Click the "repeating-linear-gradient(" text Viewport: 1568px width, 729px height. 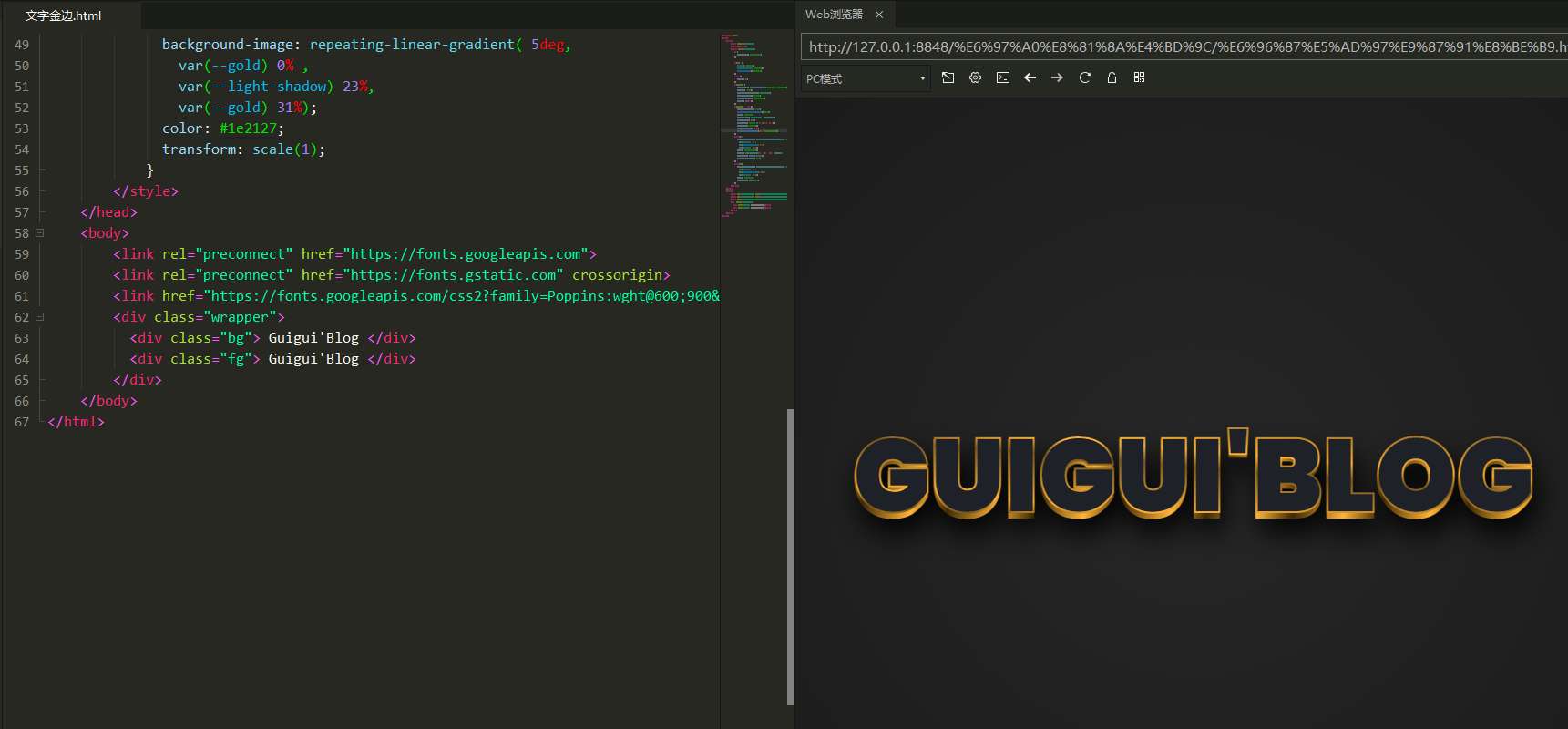click(416, 45)
